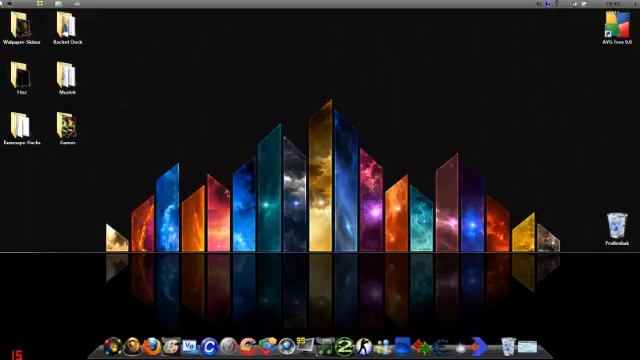Open the blue C icon in dock

tap(209, 347)
